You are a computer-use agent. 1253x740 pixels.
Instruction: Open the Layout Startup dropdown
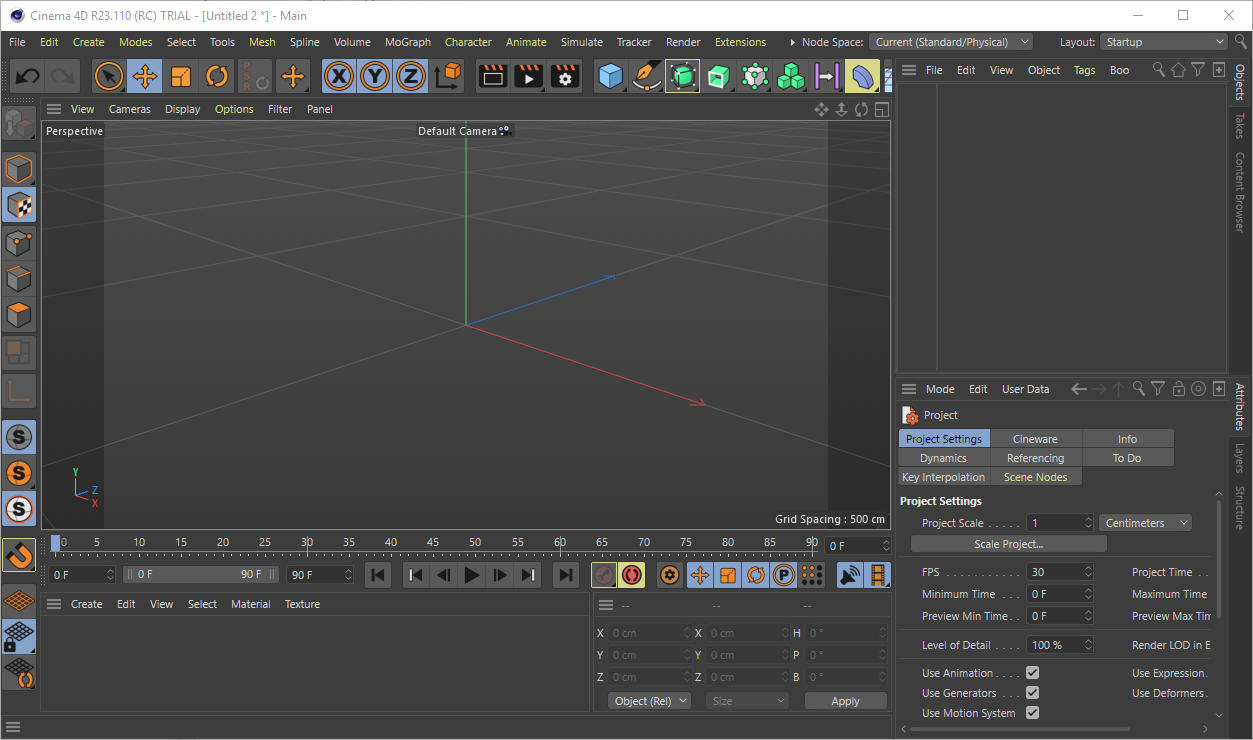tap(1163, 42)
